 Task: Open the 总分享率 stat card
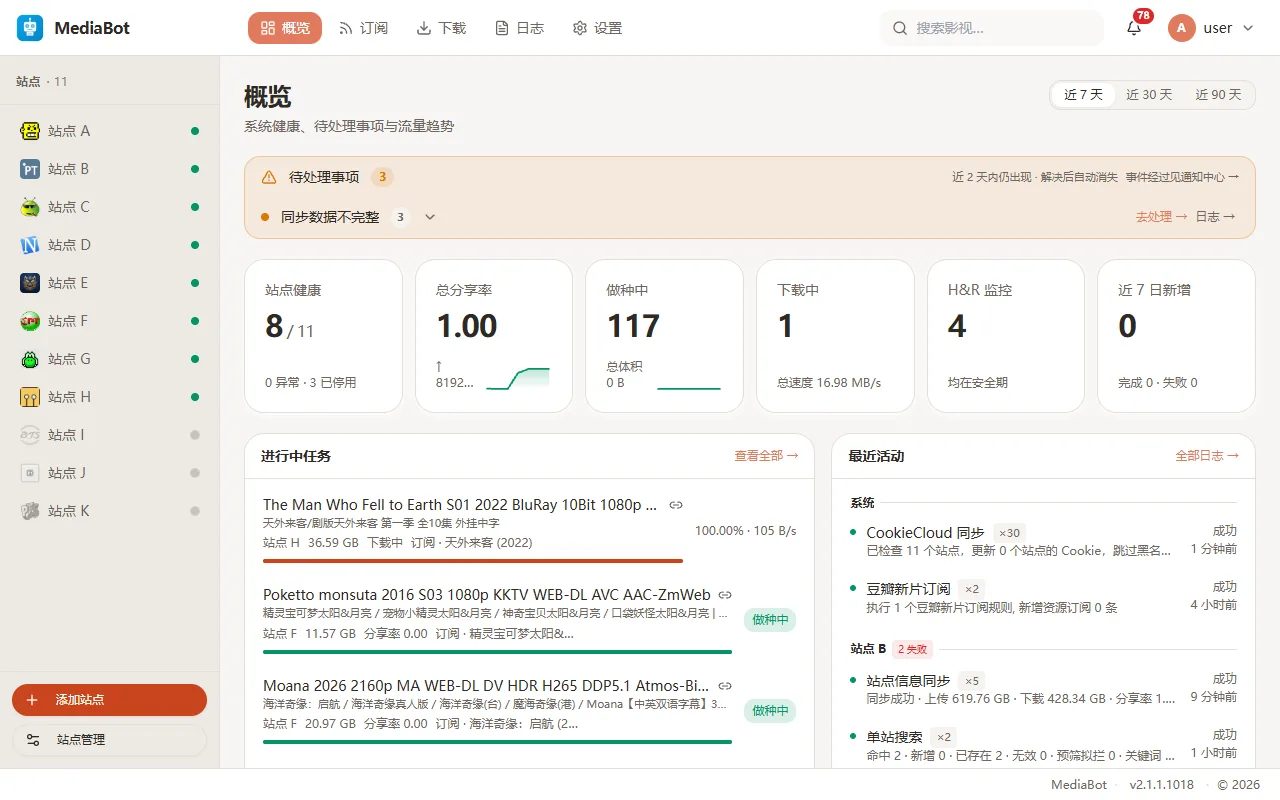(x=494, y=336)
